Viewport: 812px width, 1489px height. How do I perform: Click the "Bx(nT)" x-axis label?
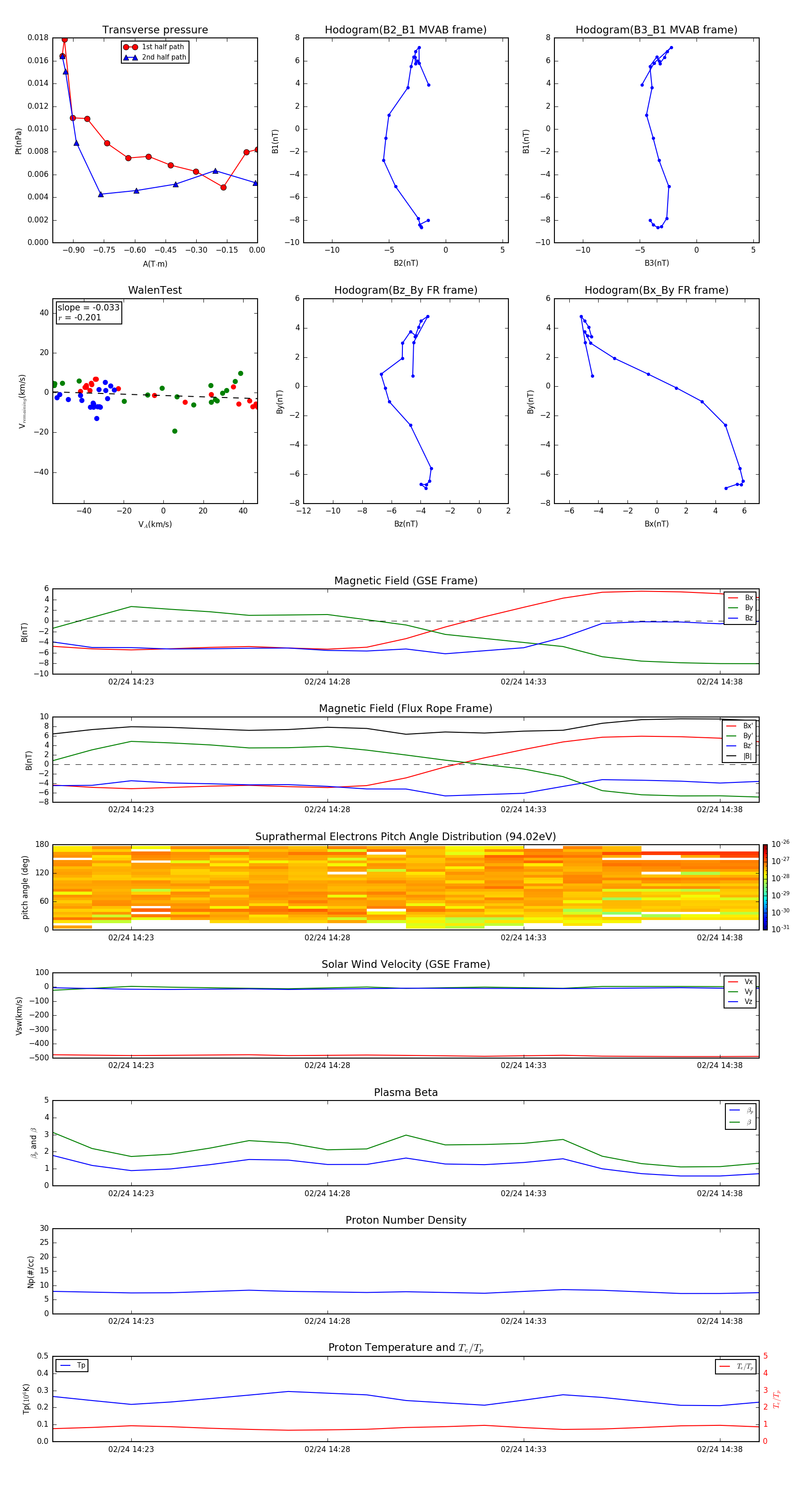[656, 524]
